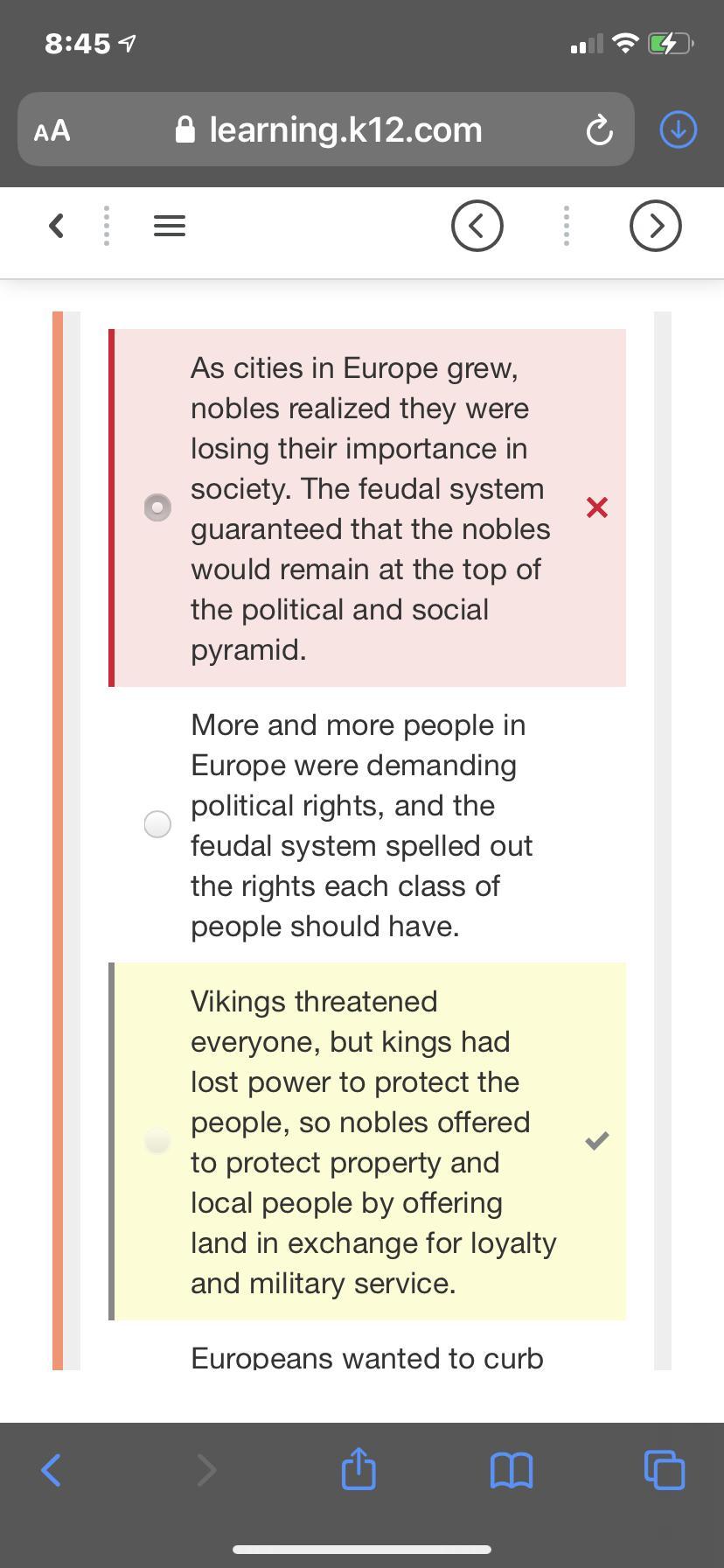724x1568 pixels.
Task: Tap the Safari share icon
Action: (359, 1467)
